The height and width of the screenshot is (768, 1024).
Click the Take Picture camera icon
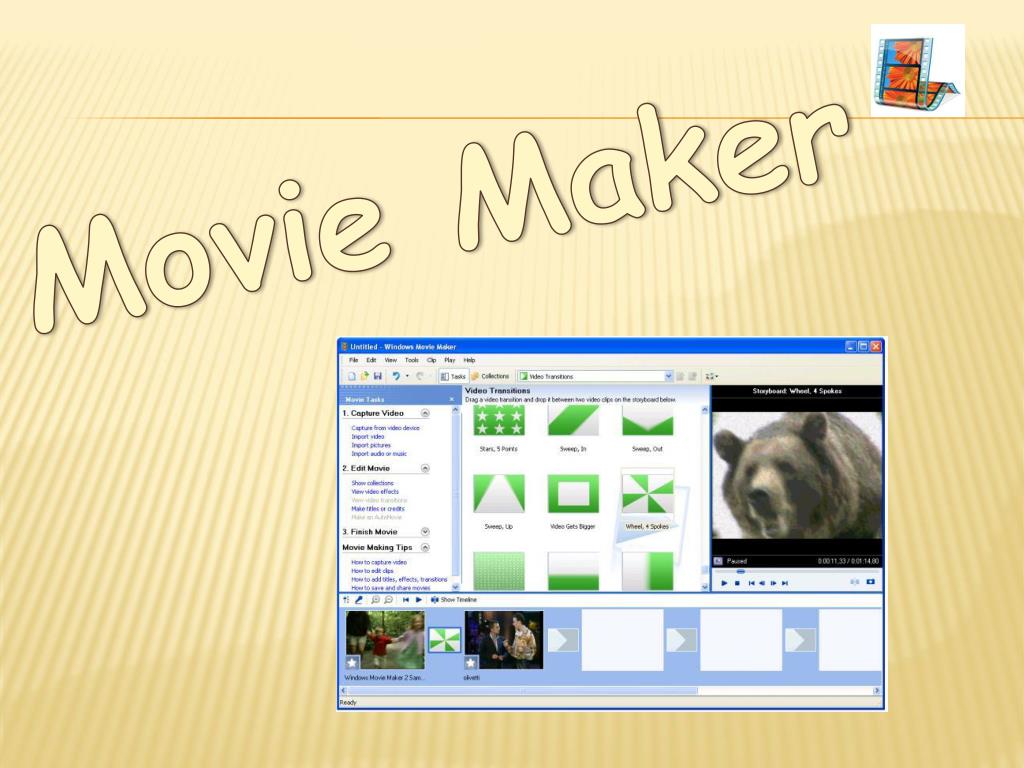(x=870, y=581)
